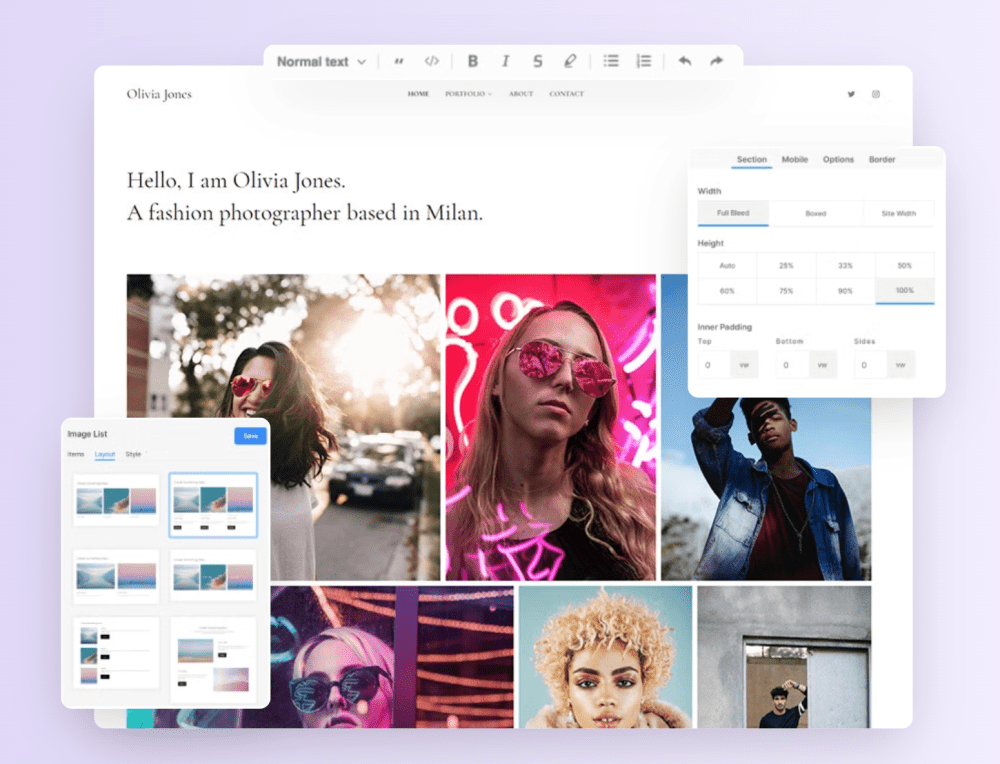Screen dimensions: 1000x764
Task: Change the Top padding vw unit
Action: click(744, 365)
